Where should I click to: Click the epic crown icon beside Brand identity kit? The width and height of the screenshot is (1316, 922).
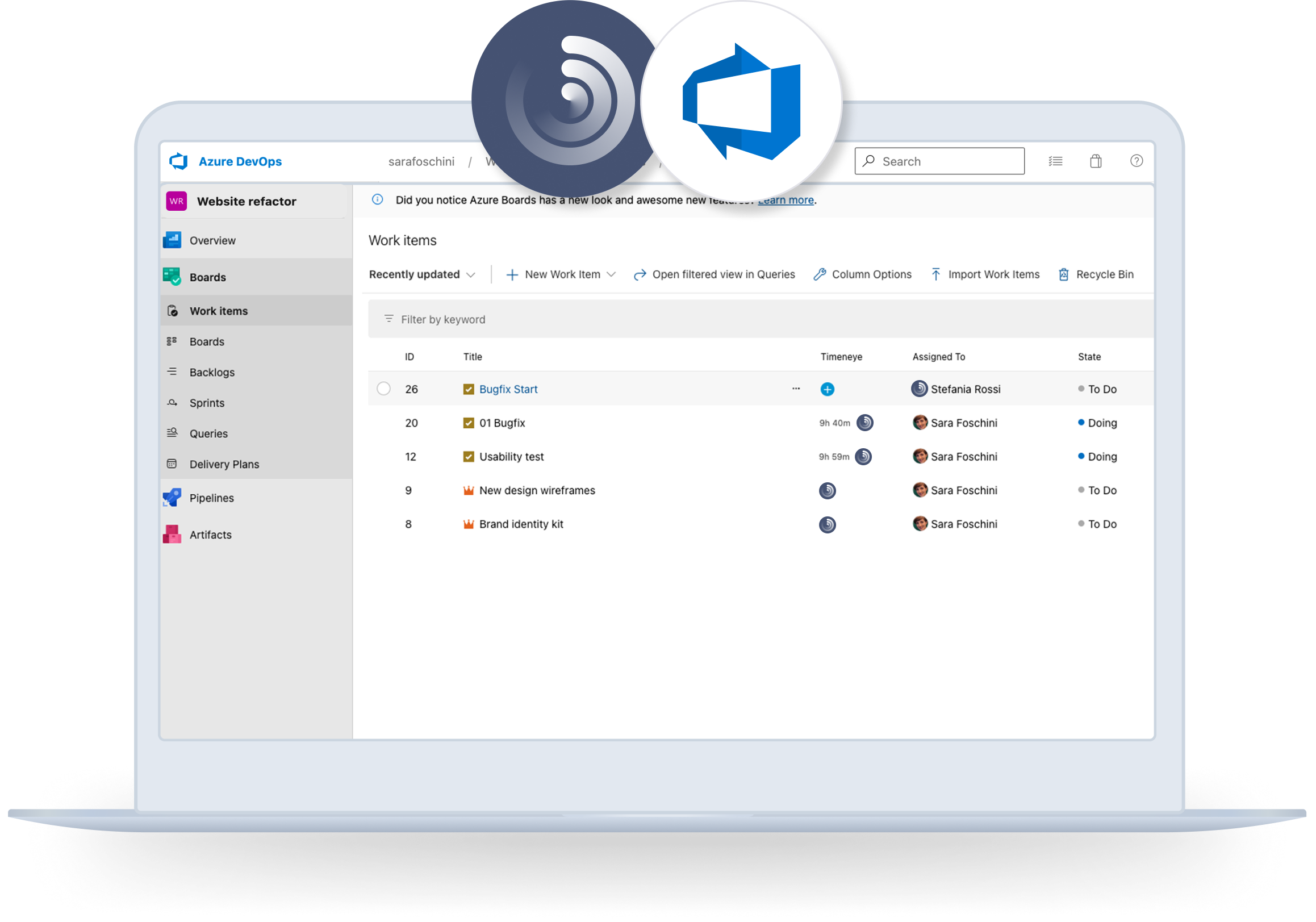click(x=468, y=524)
